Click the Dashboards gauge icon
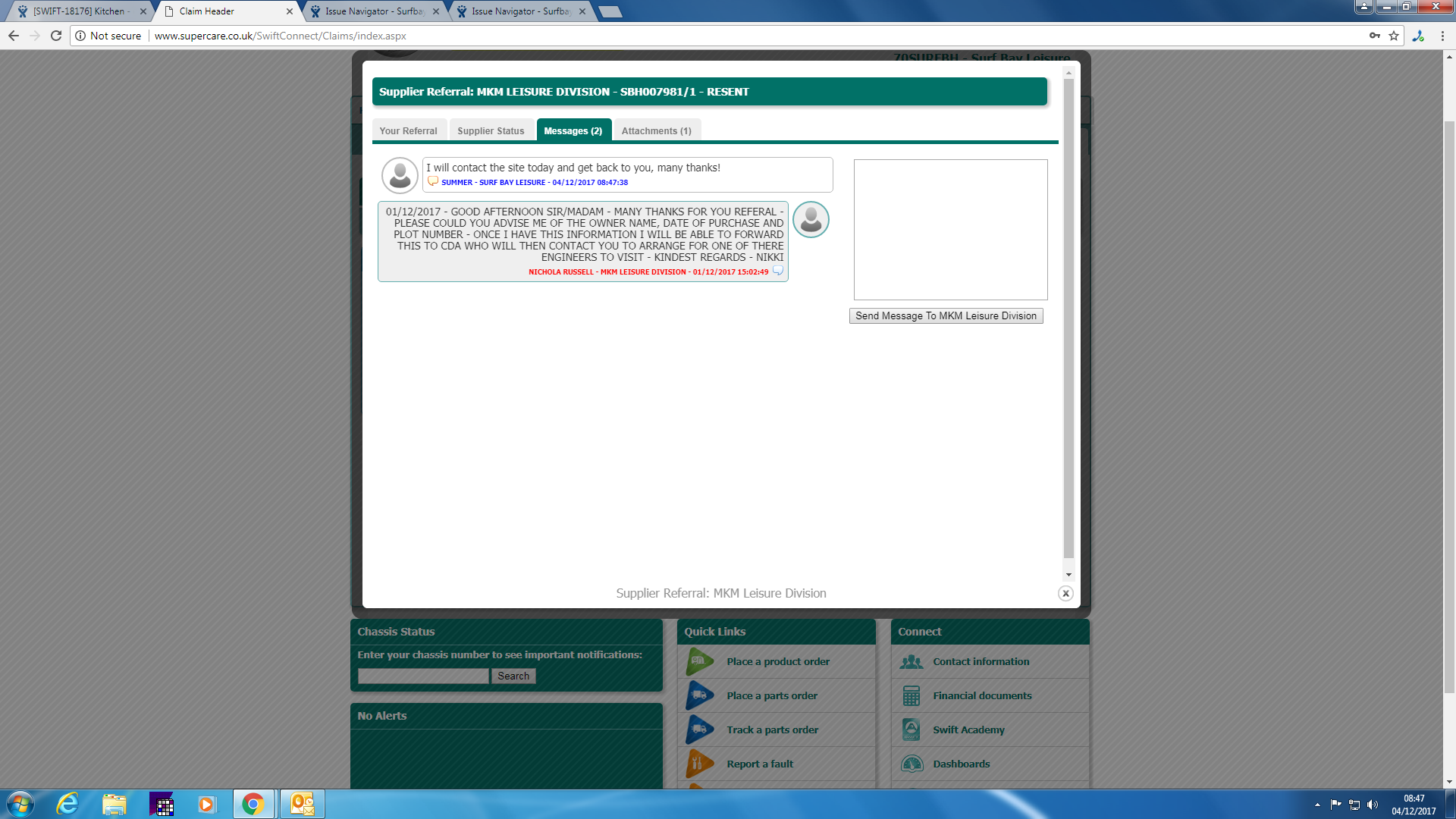 (x=911, y=764)
